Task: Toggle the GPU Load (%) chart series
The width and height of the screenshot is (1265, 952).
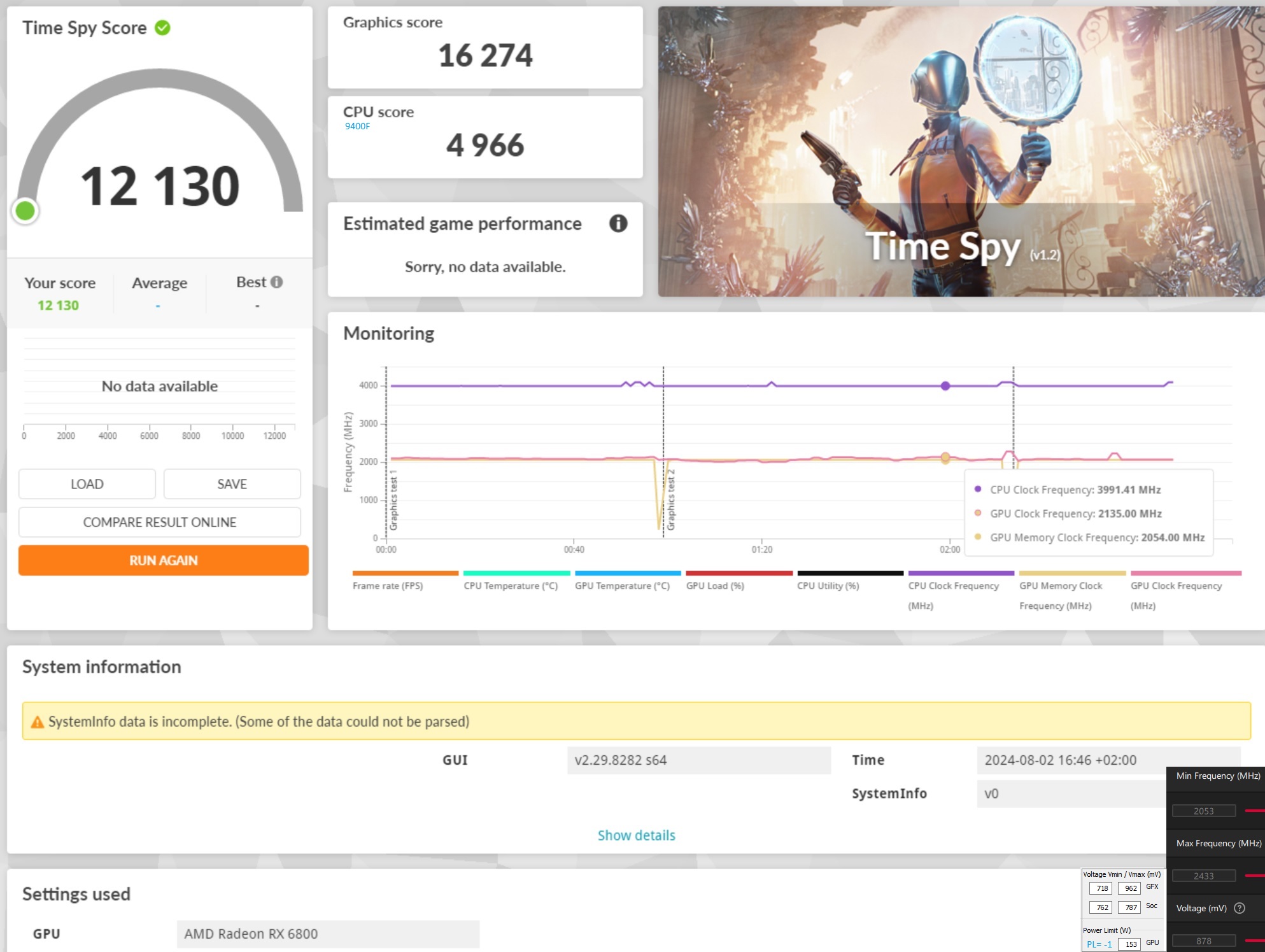Action: click(x=715, y=585)
